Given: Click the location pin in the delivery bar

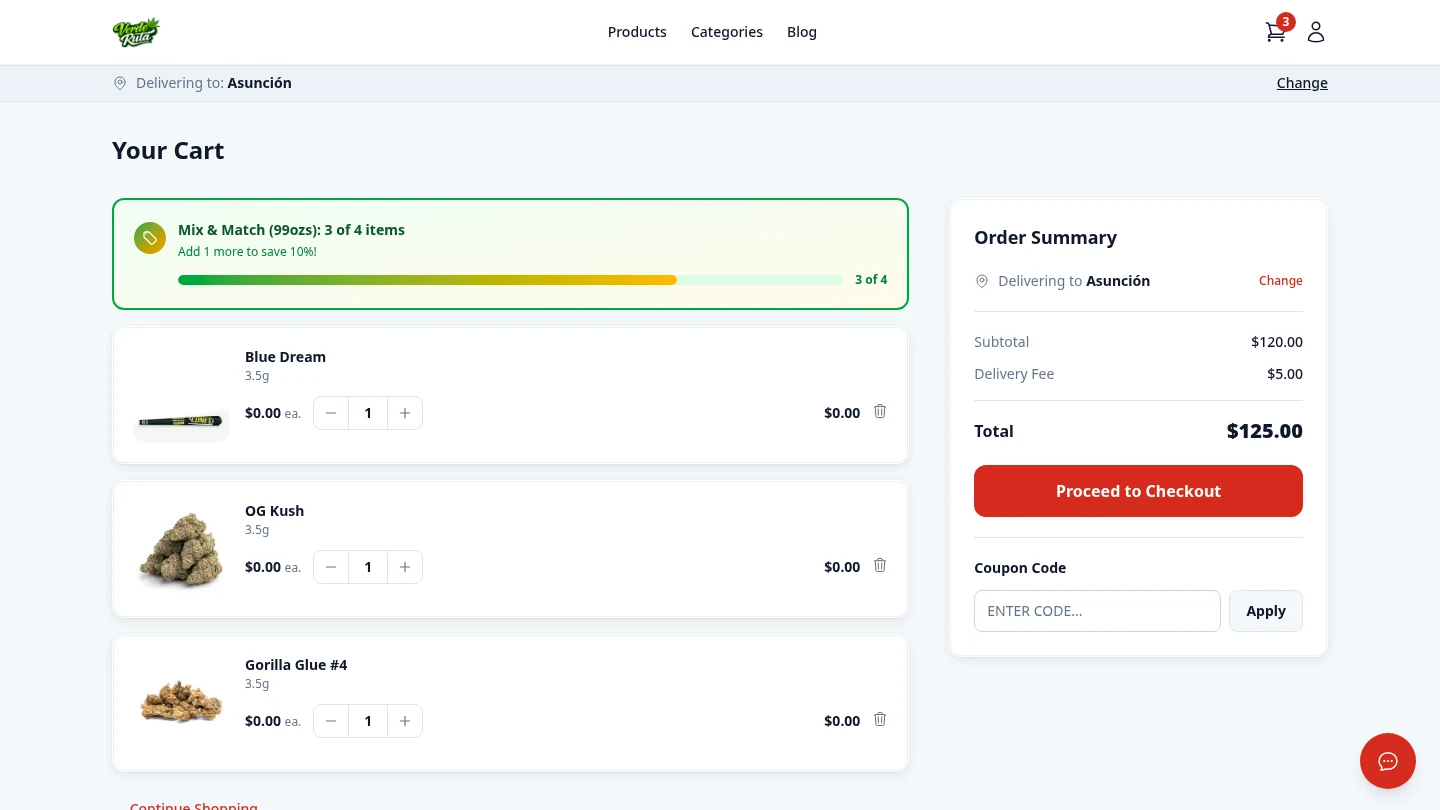Looking at the screenshot, I should 120,83.
